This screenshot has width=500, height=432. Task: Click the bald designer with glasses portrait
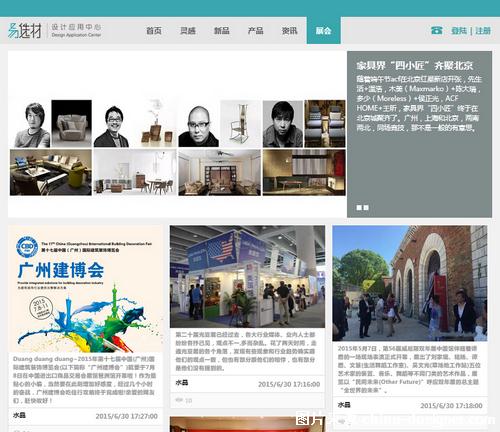point(199,124)
